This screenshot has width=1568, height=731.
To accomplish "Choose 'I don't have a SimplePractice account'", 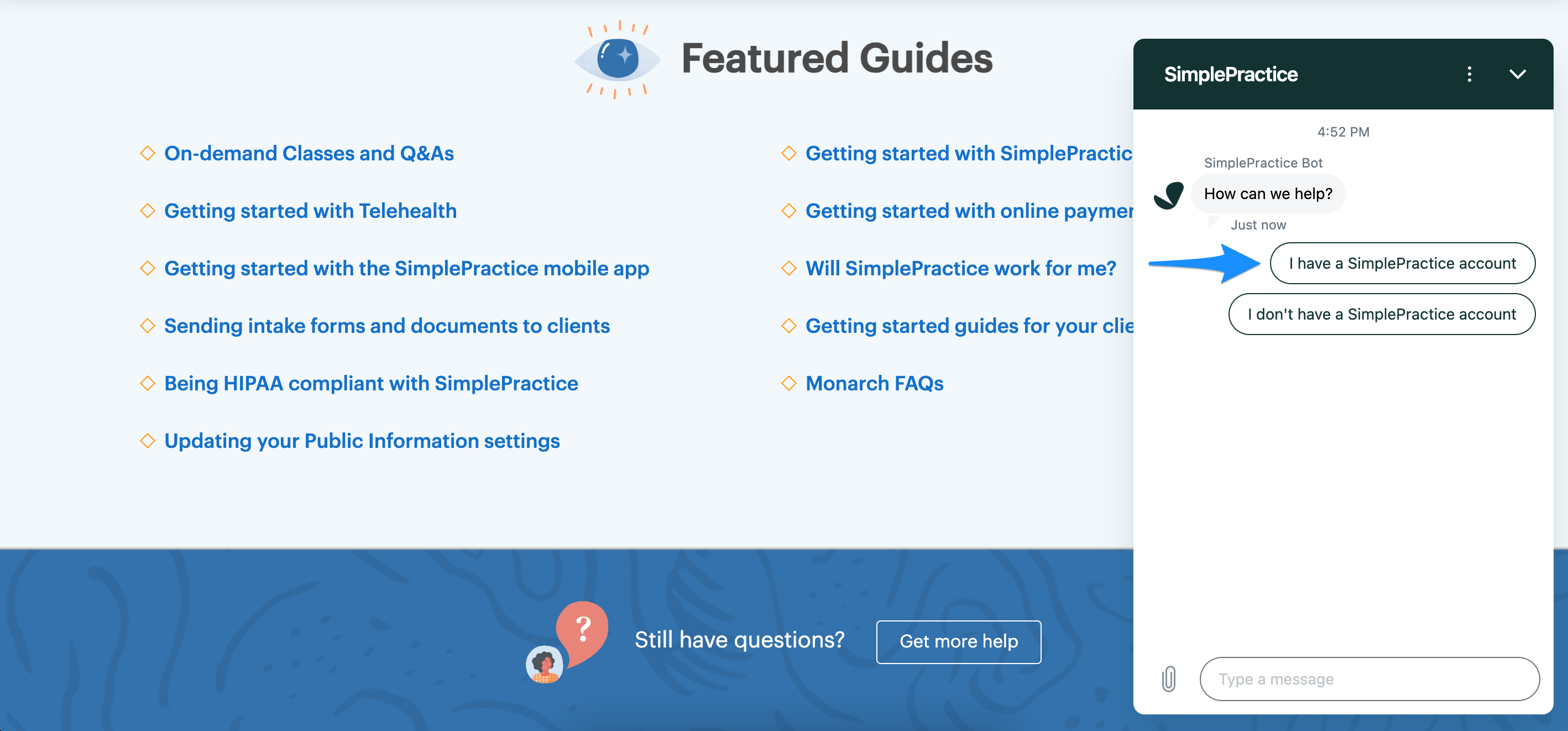I will coord(1382,314).
